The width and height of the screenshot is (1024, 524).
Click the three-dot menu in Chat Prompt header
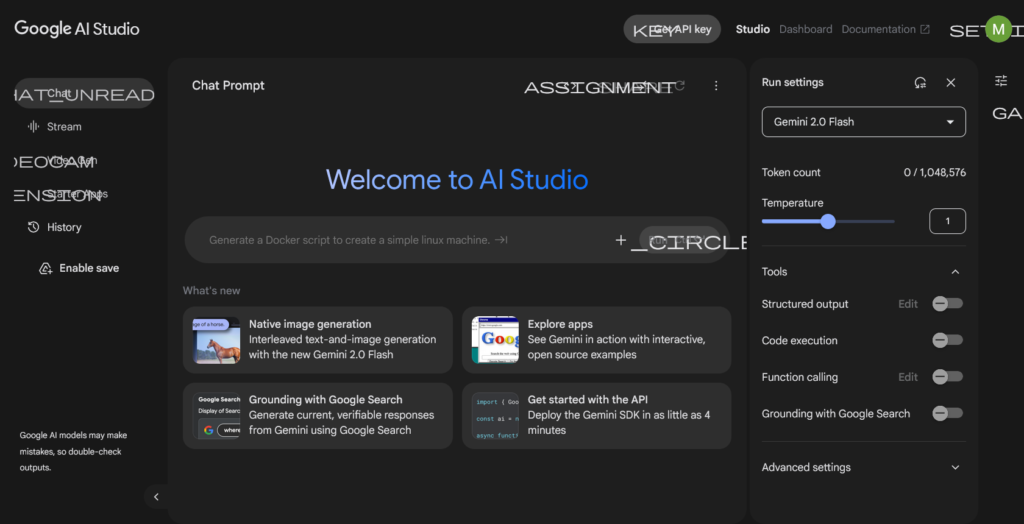pos(716,86)
